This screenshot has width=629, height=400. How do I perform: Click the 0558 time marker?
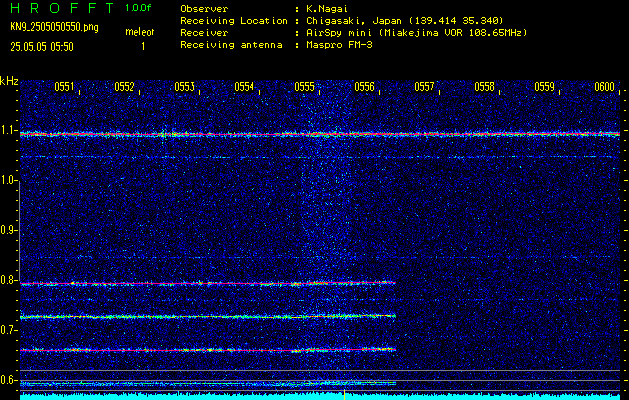(x=485, y=87)
